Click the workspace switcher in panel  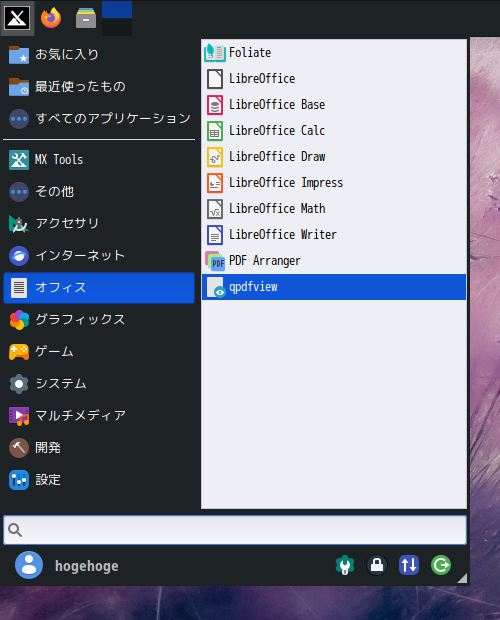[x=117, y=18]
